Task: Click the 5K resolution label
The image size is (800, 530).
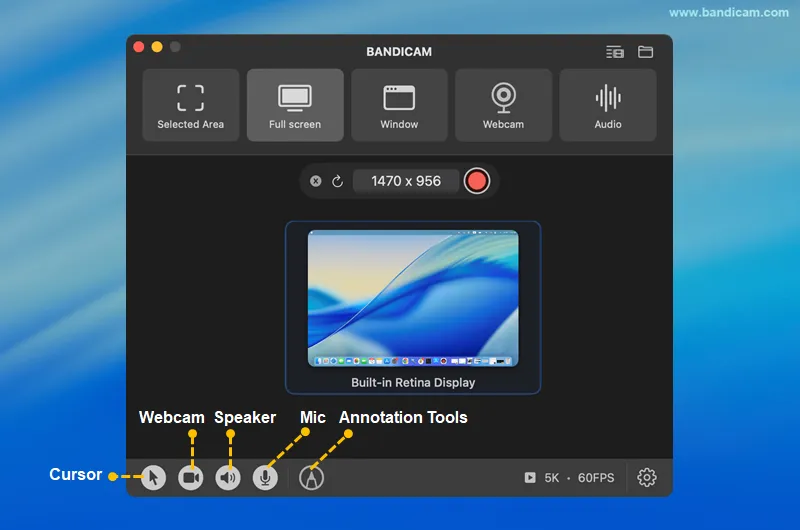Action: pyautogui.click(x=552, y=477)
